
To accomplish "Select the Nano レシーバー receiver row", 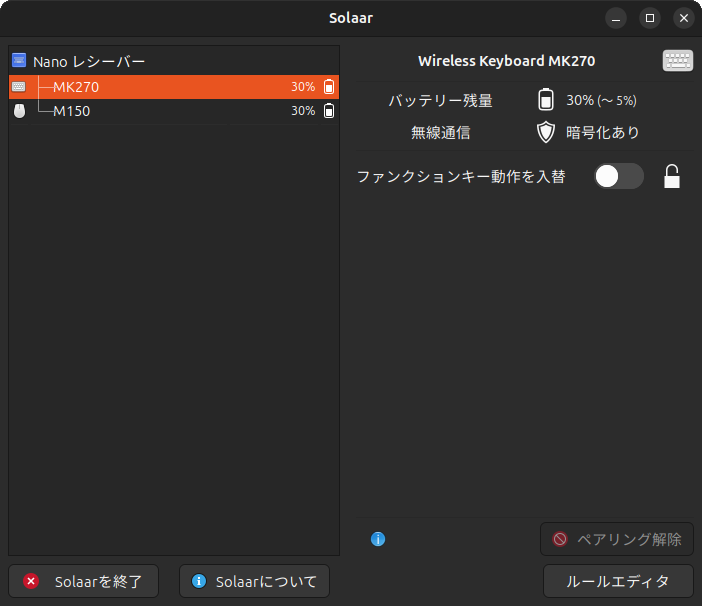I will [x=174, y=61].
